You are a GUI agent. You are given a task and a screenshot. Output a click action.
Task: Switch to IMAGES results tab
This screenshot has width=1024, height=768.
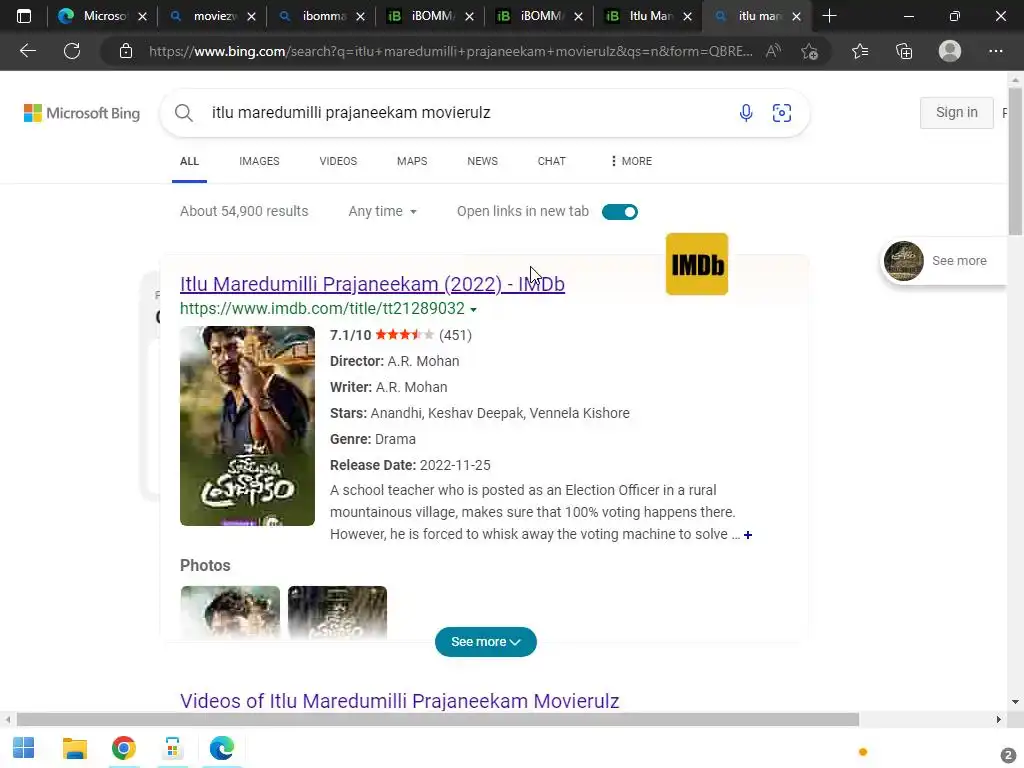point(259,161)
